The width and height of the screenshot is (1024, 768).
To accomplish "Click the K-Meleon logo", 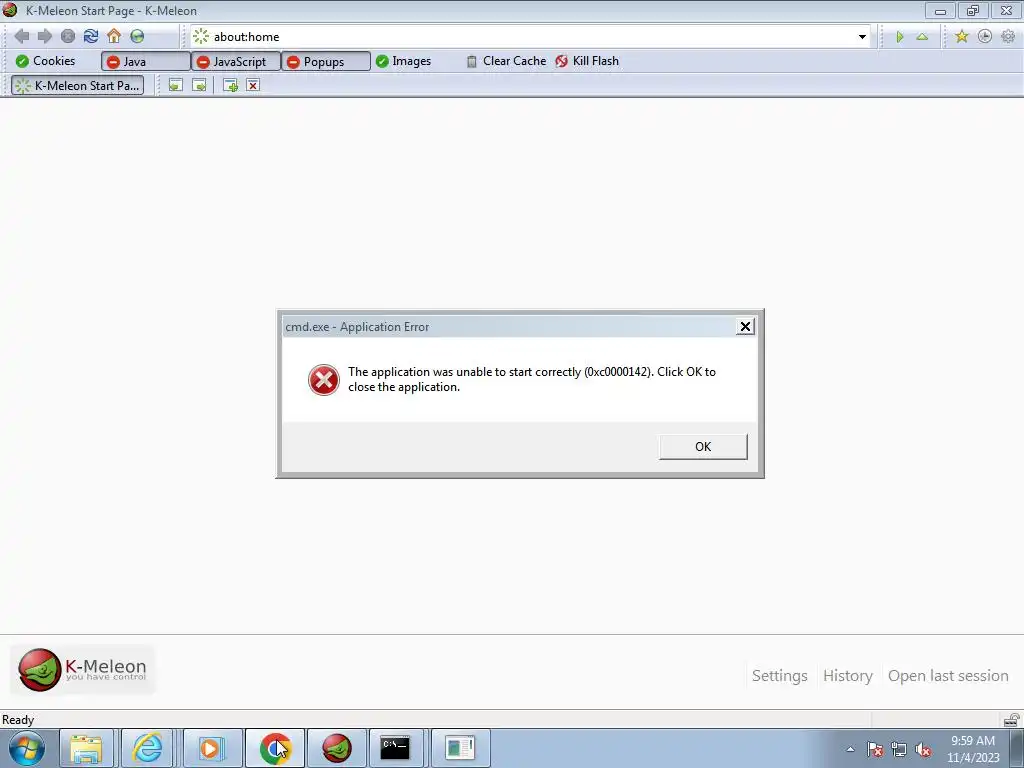I will [x=83, y=669].
